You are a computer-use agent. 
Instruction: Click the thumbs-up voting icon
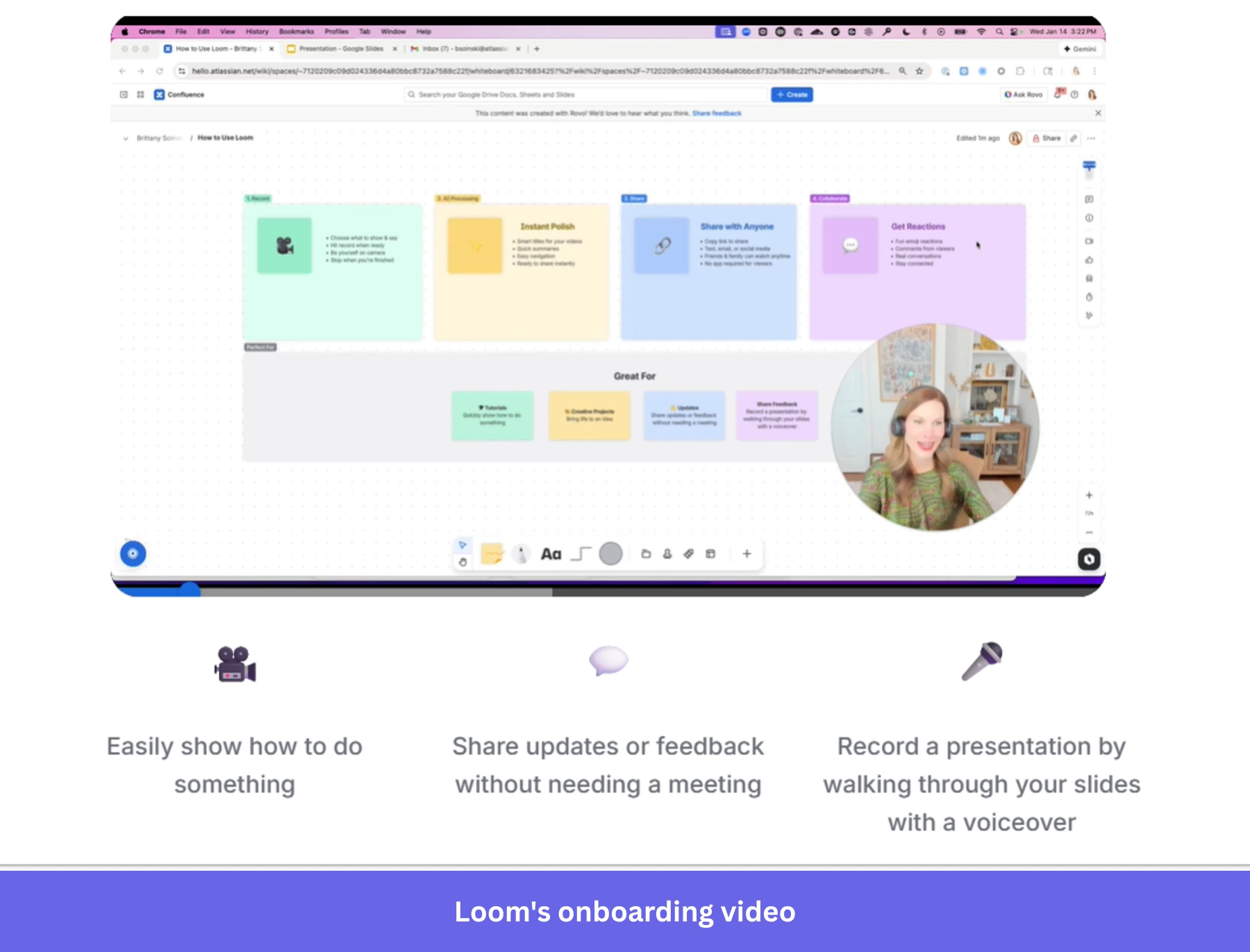[1089, 260]
